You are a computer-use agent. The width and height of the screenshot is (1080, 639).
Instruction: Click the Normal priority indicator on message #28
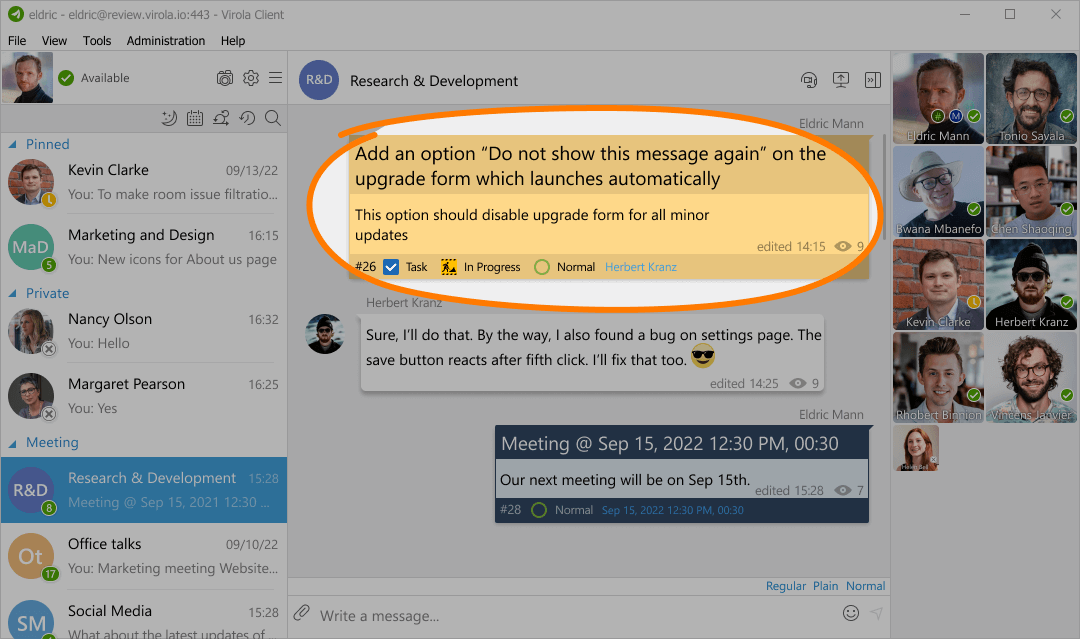539,510
